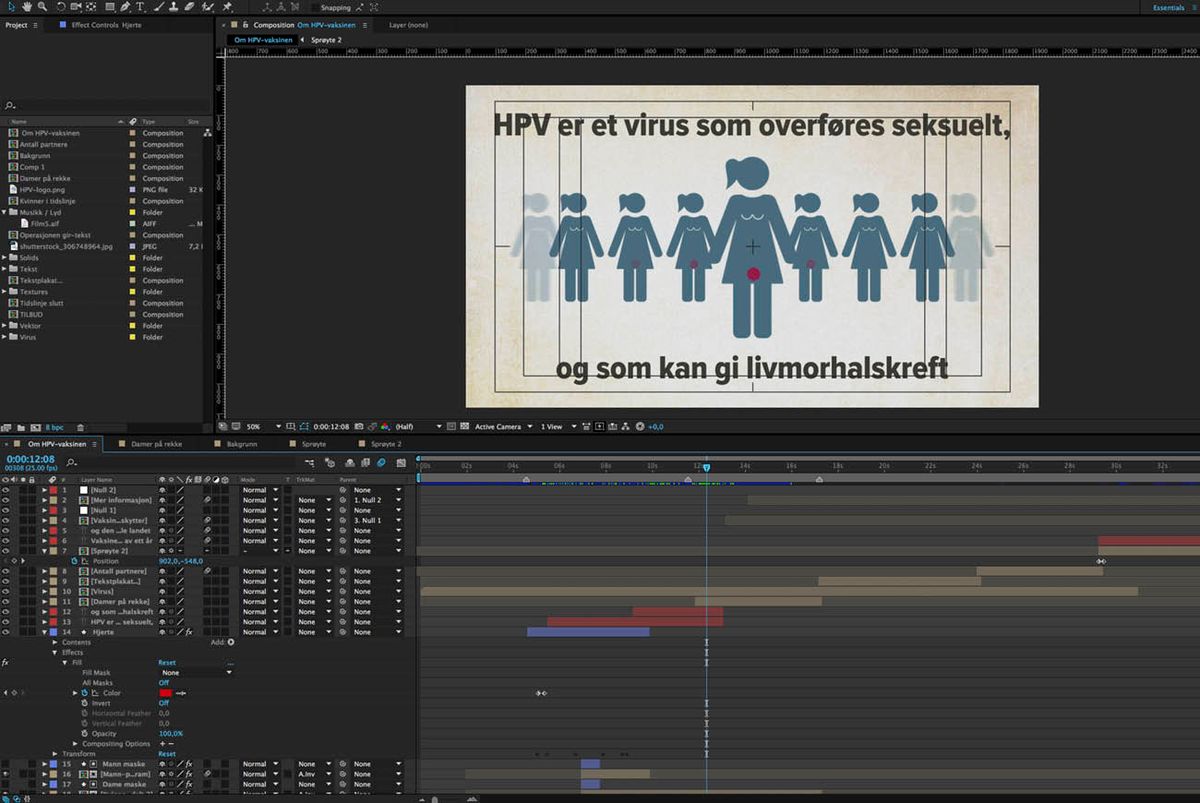Click Reset for the Transform group
Viewport: 1200px width, 803px height.
coord(167,754)
